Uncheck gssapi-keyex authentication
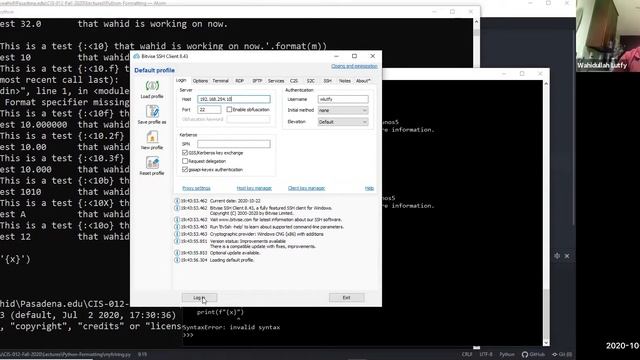This screenshot has height=360, width=640. tap(185, 169)
